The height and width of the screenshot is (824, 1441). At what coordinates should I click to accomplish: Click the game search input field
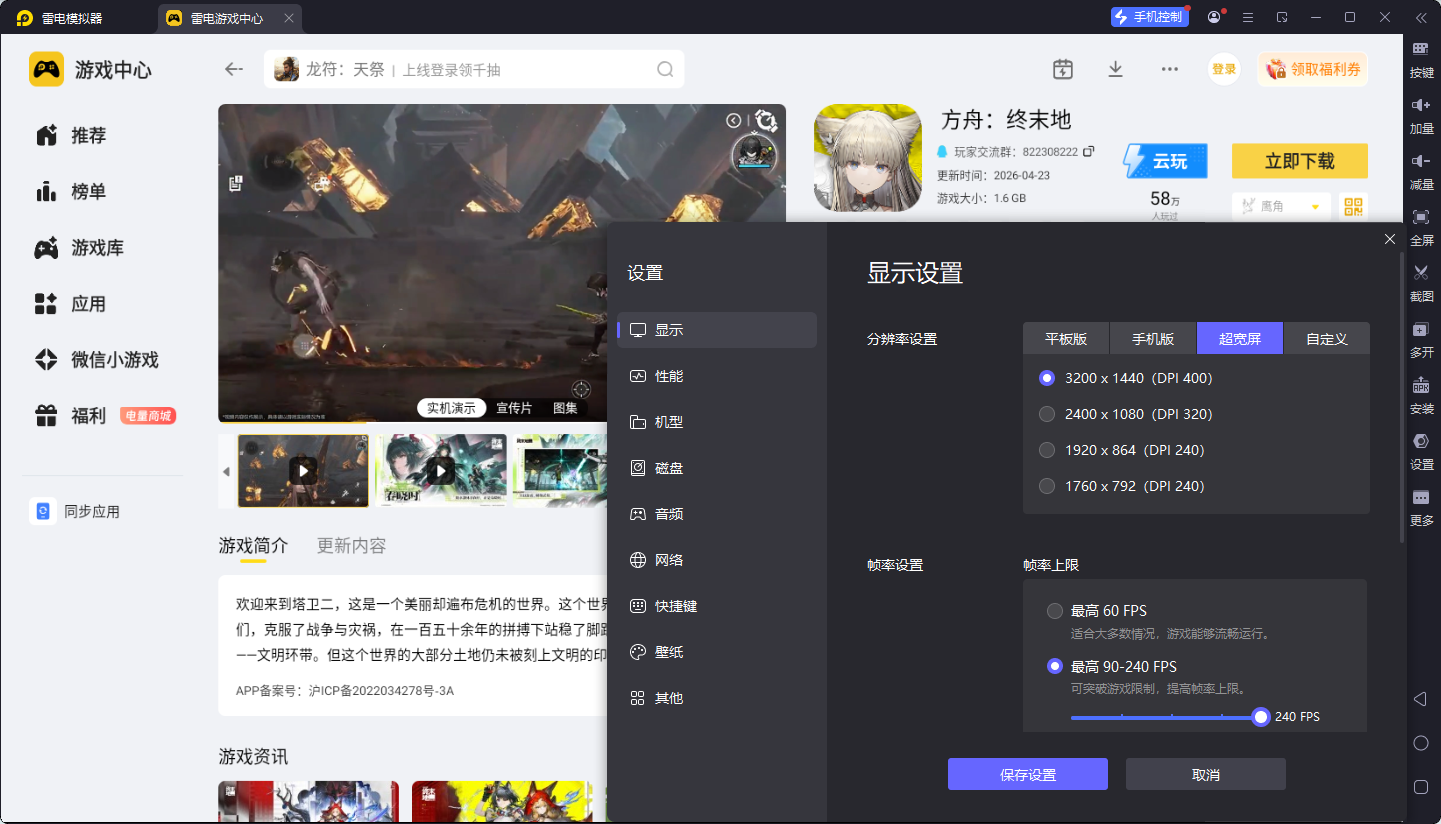pyautogui.click(x=474, y=69)
